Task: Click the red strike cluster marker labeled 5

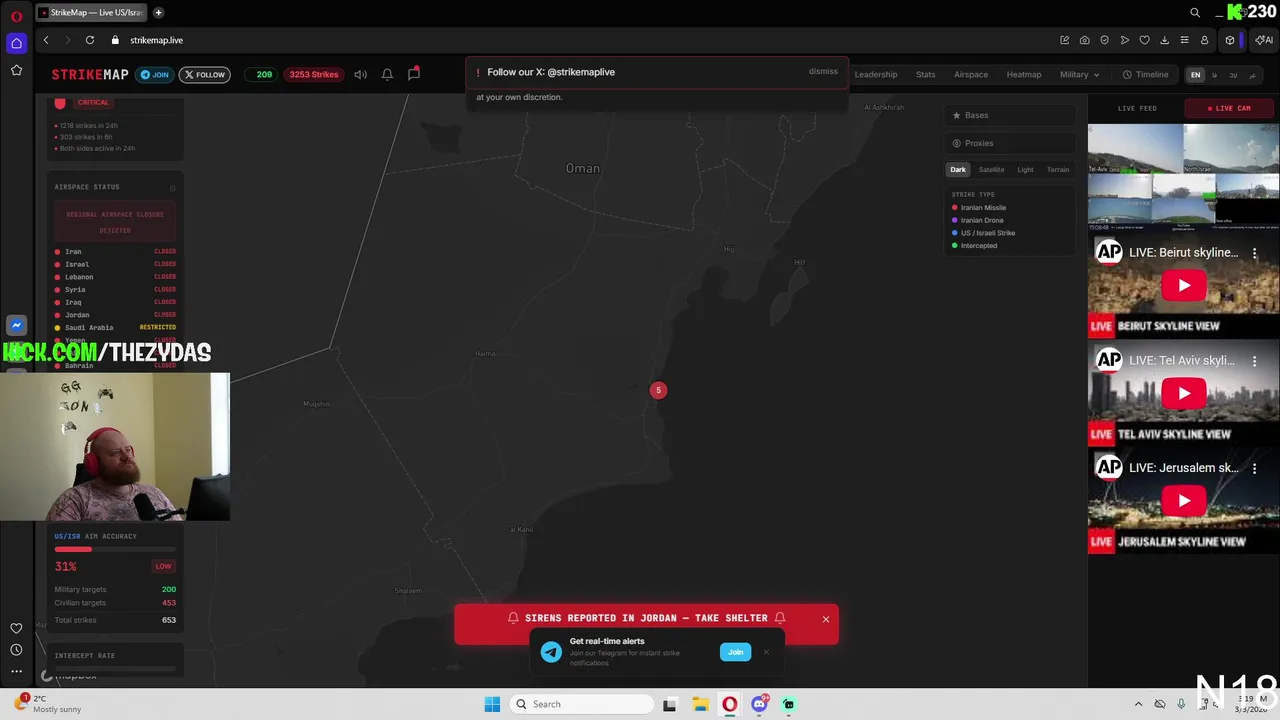Action: click(x=658, y=390)
